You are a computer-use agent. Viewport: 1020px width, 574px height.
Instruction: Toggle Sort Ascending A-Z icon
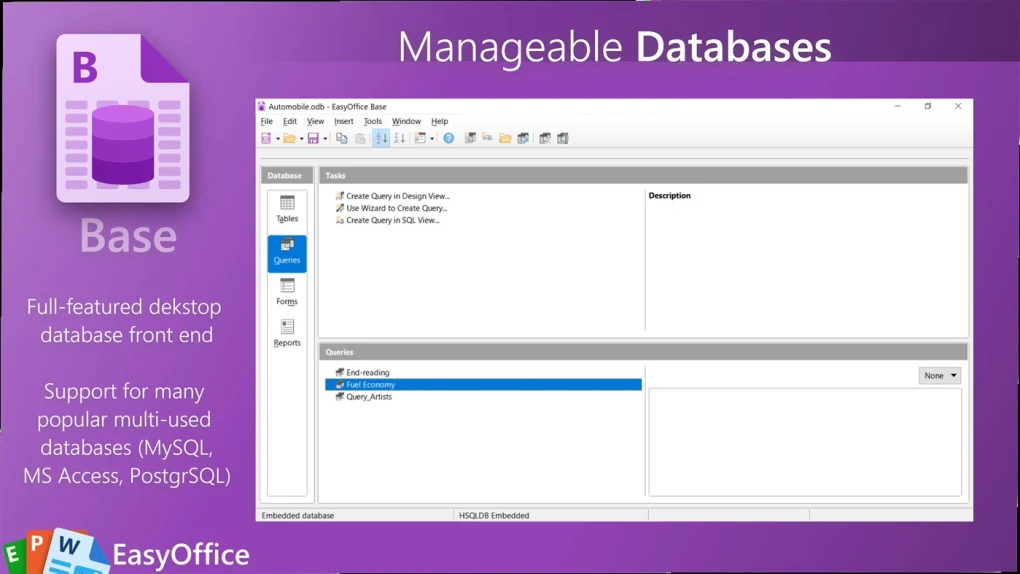pyautogui.click(x=381, y=138)
